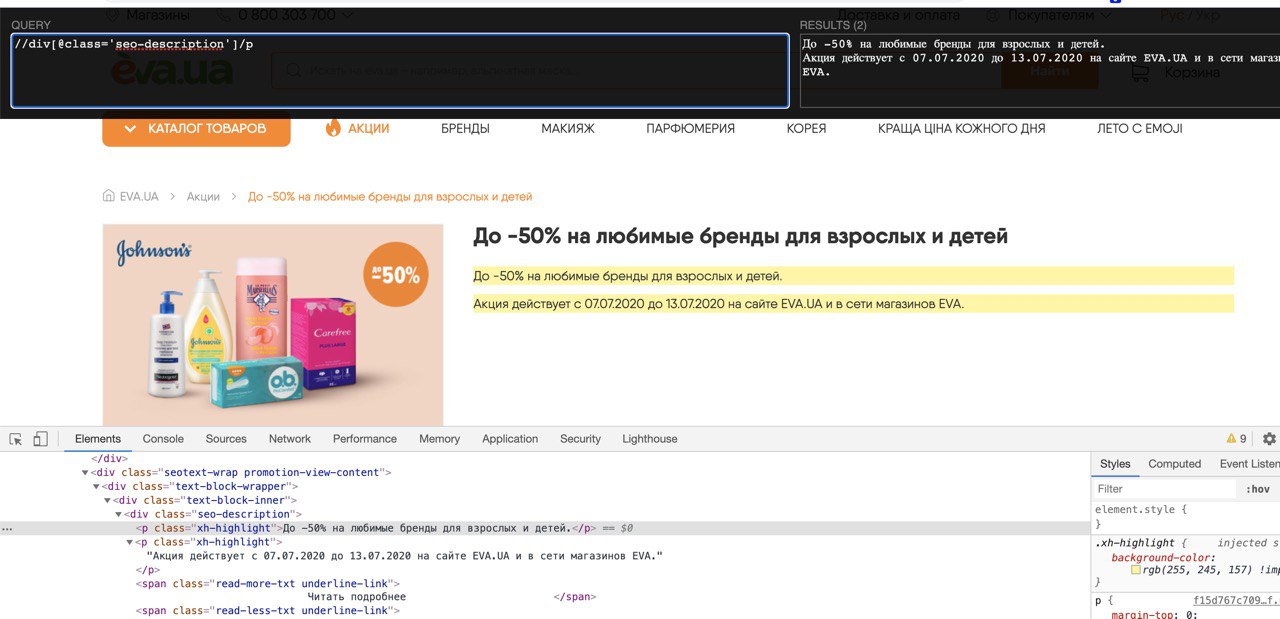Click EVA.UA breadcrumb link
1280x619 pixels.
point(139,197)
